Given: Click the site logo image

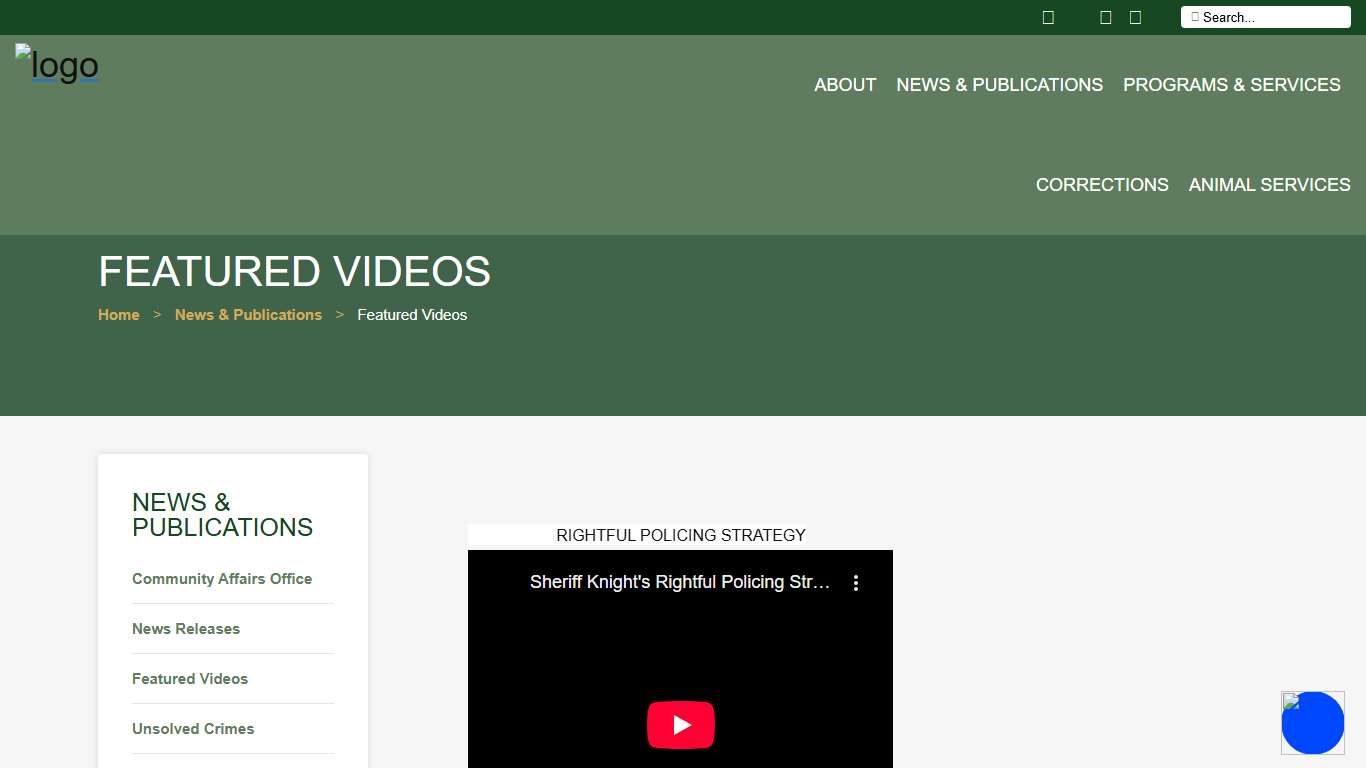Looking at the screenshot, I should point(57,65).
